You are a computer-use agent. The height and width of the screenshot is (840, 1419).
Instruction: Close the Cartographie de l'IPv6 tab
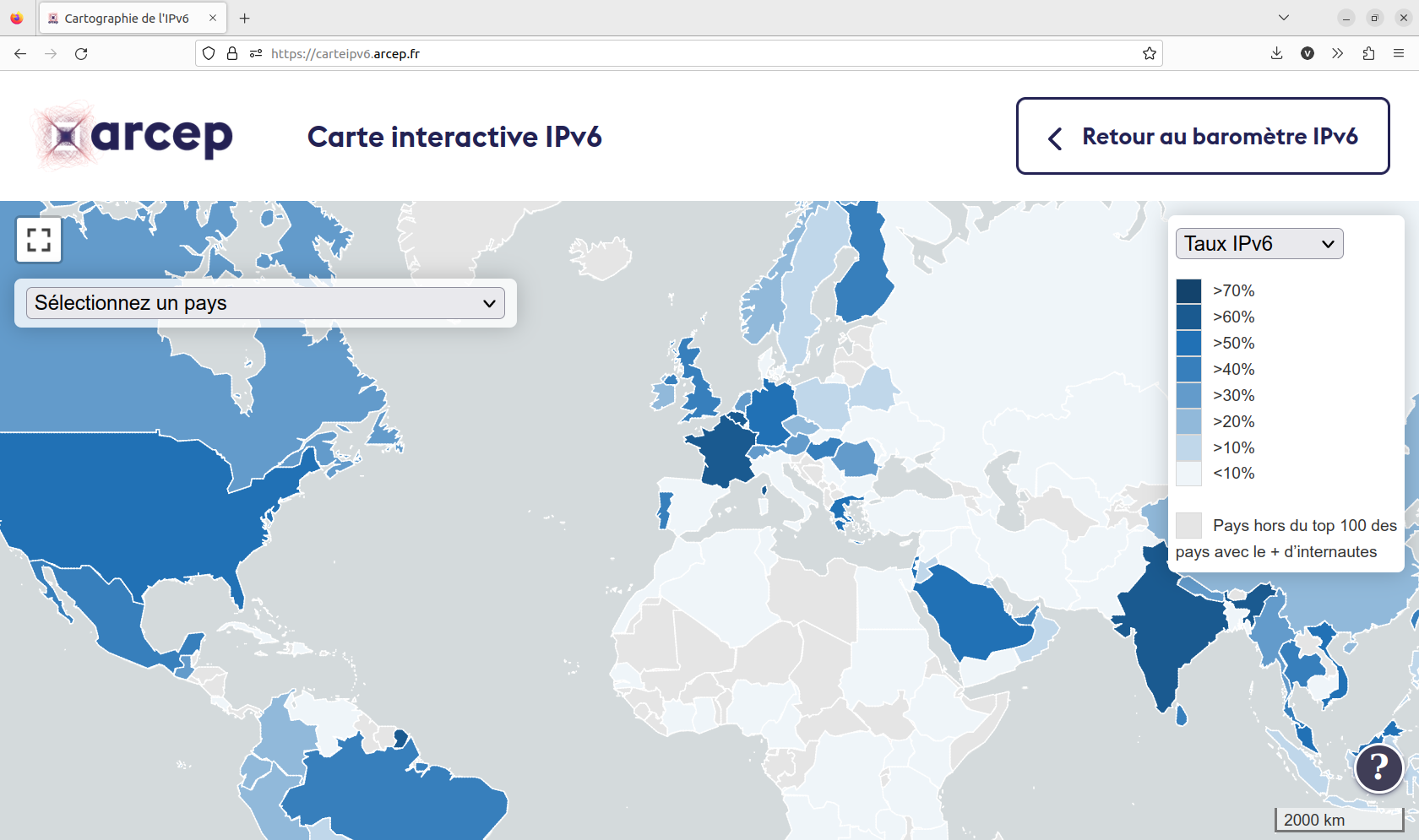point(213,19)
